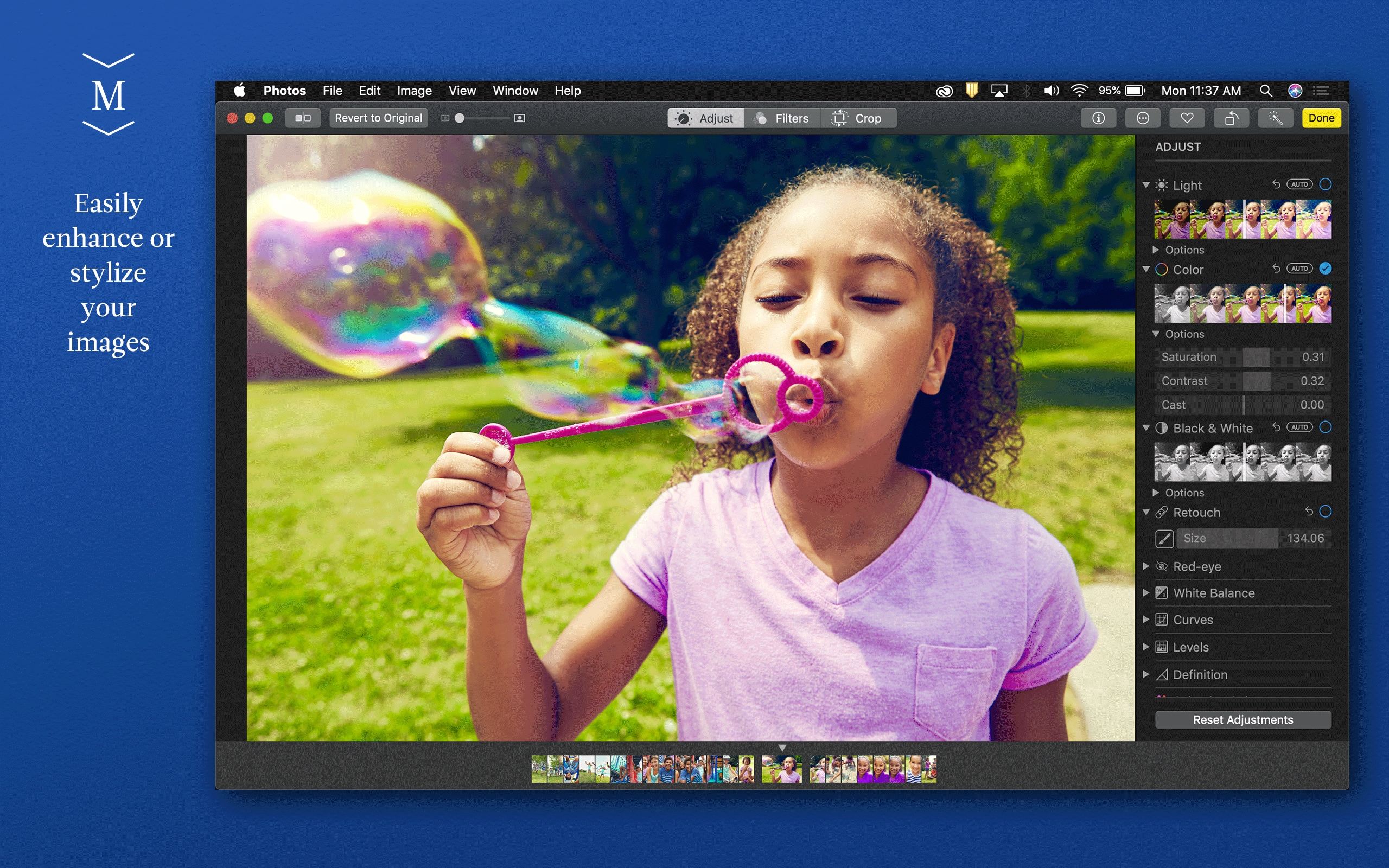1389x868 pixels.
Task: Open Spotlight search in menu bar
Action: click(x=1266, y=91)
